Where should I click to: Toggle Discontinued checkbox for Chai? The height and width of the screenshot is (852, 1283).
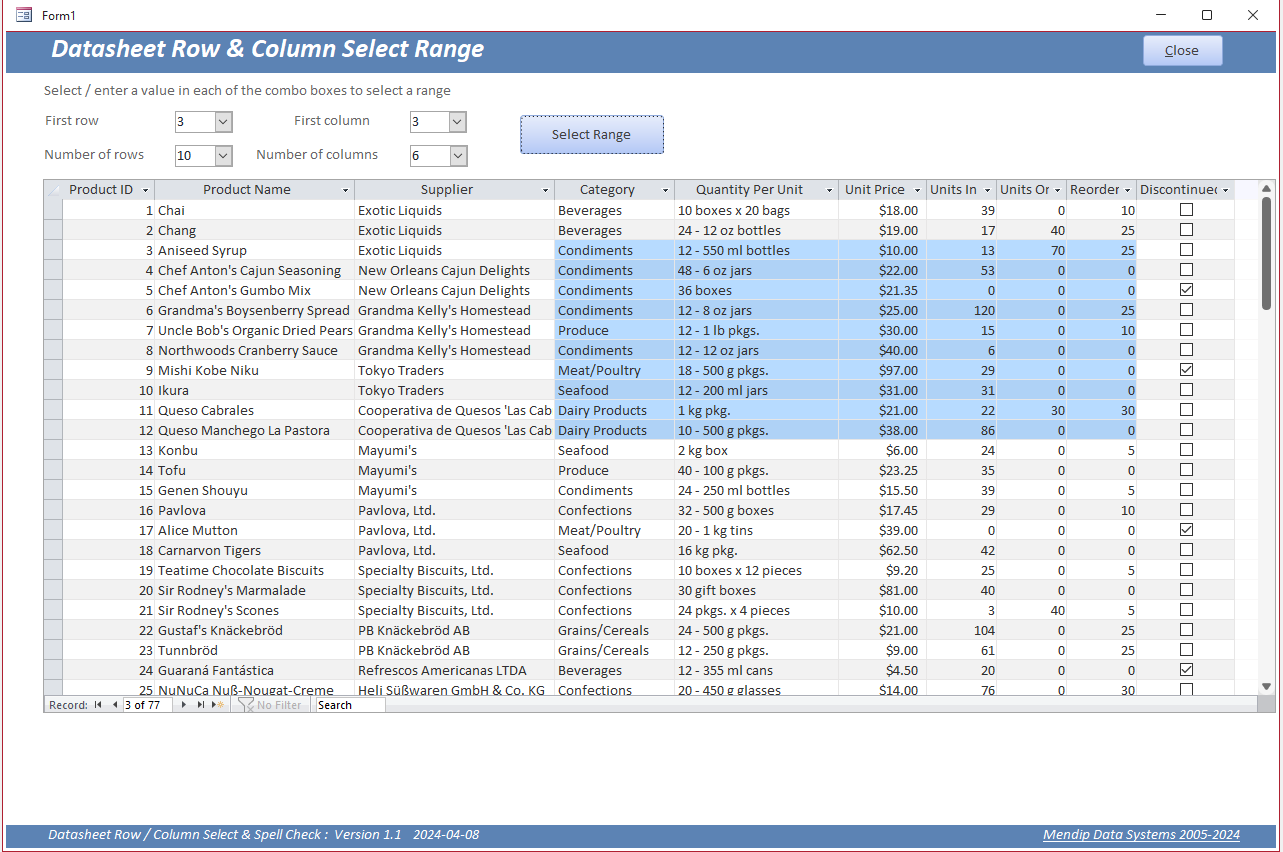click(1186, 210)
